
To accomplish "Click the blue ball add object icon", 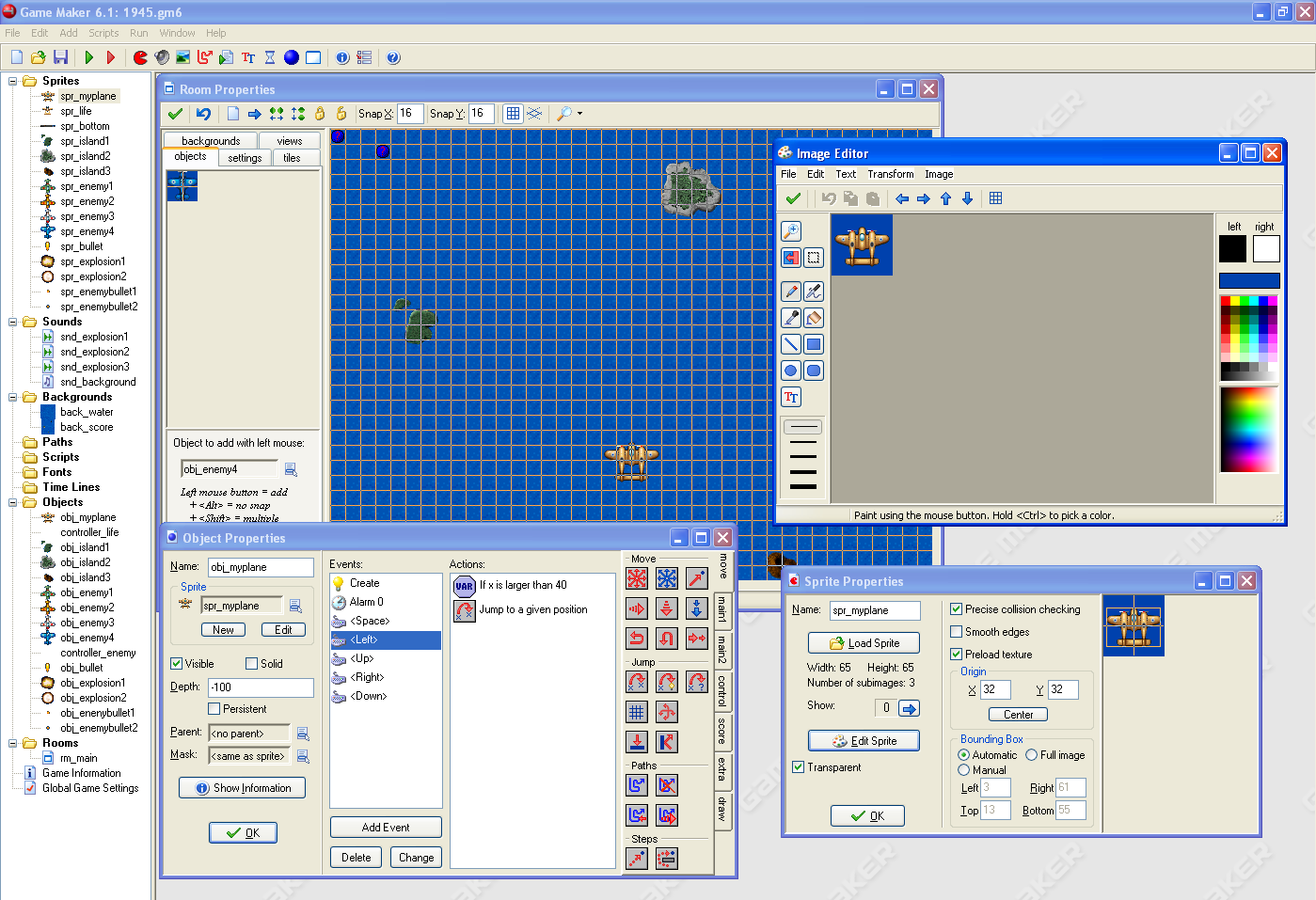I will click(292, 57).
